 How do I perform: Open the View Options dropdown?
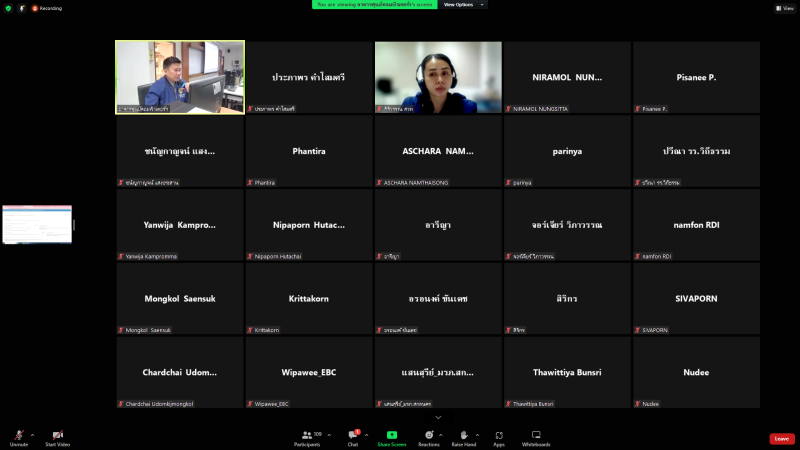[464, 5]
